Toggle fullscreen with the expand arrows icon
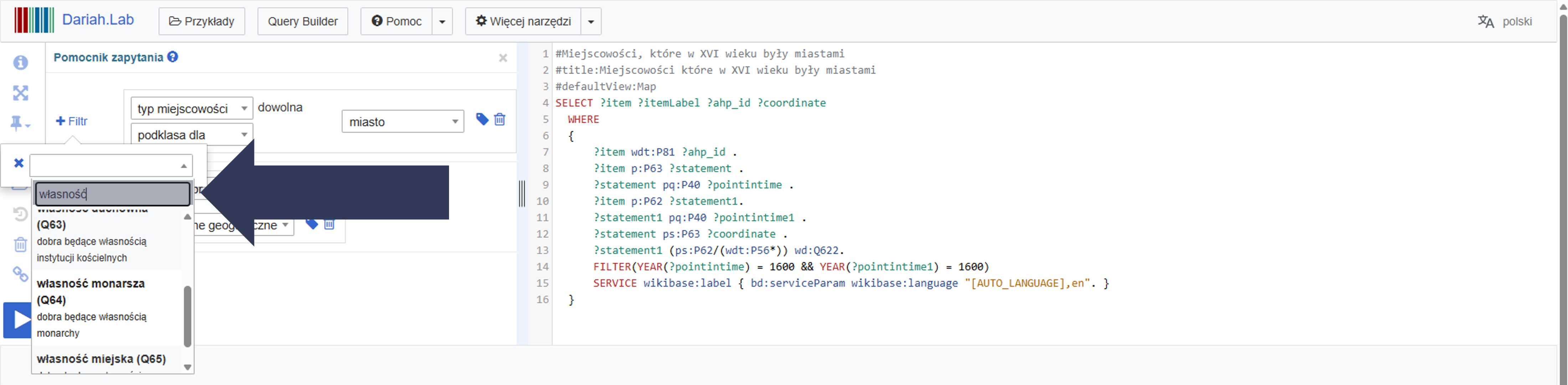1568x385 pixels. click(x=21, y=93)
